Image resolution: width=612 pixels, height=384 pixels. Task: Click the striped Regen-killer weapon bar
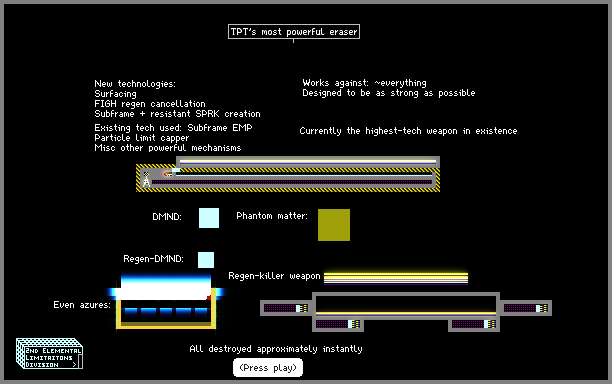(396, 278)
